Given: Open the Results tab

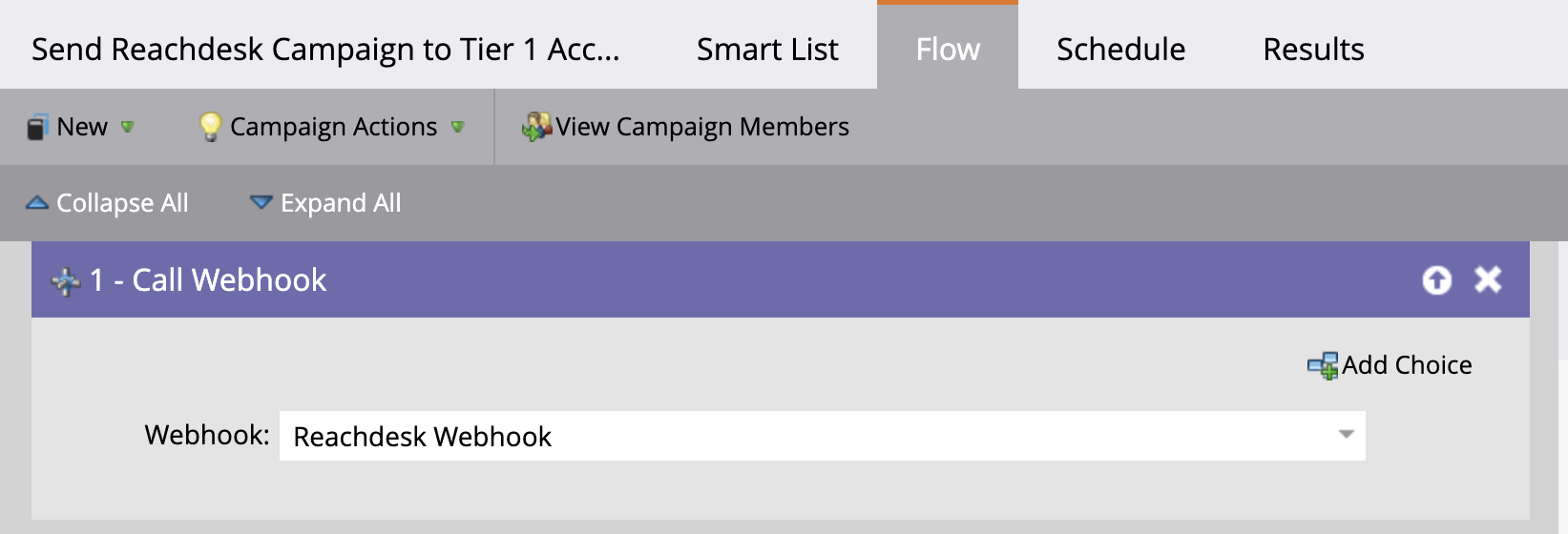Looking at the screenshot, I should tap(1313, 49).
